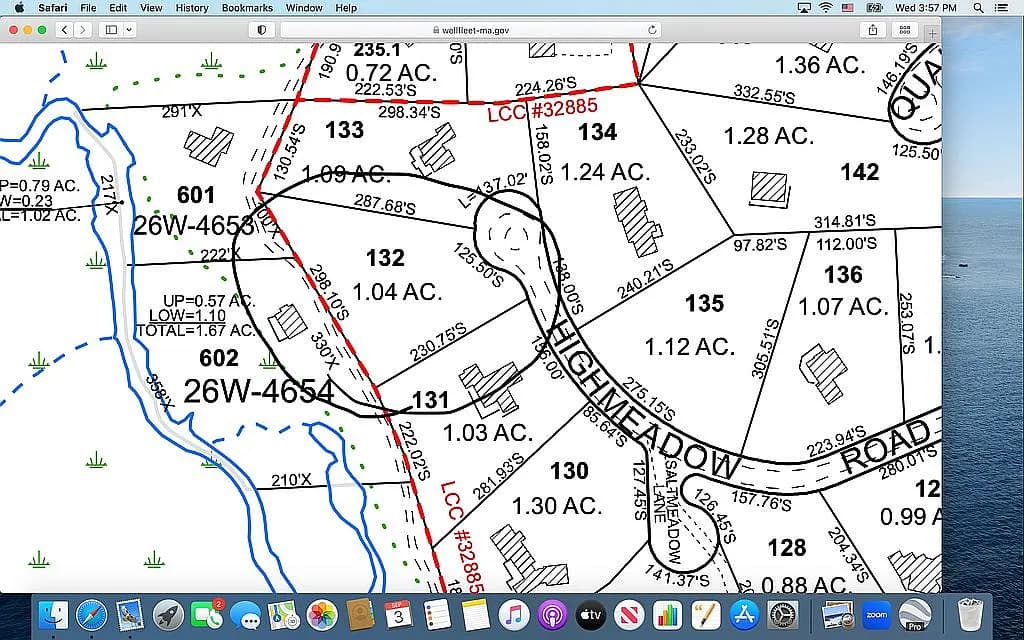This screenshot has width=1024, height=640.
Task: Open the Wi-Fi status menu
Action: 825,8
